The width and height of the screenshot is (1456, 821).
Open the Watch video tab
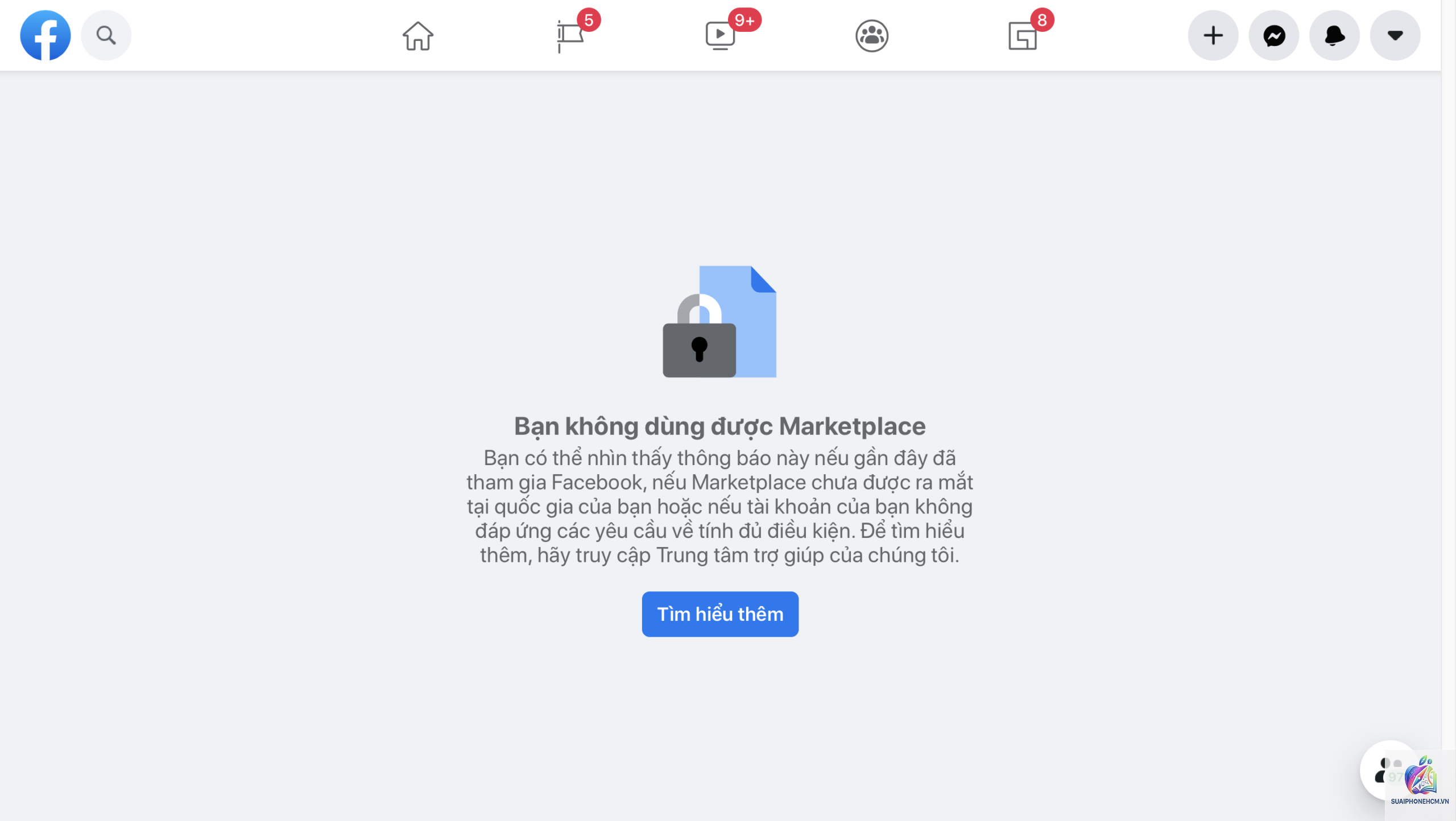tap(721, 36)
